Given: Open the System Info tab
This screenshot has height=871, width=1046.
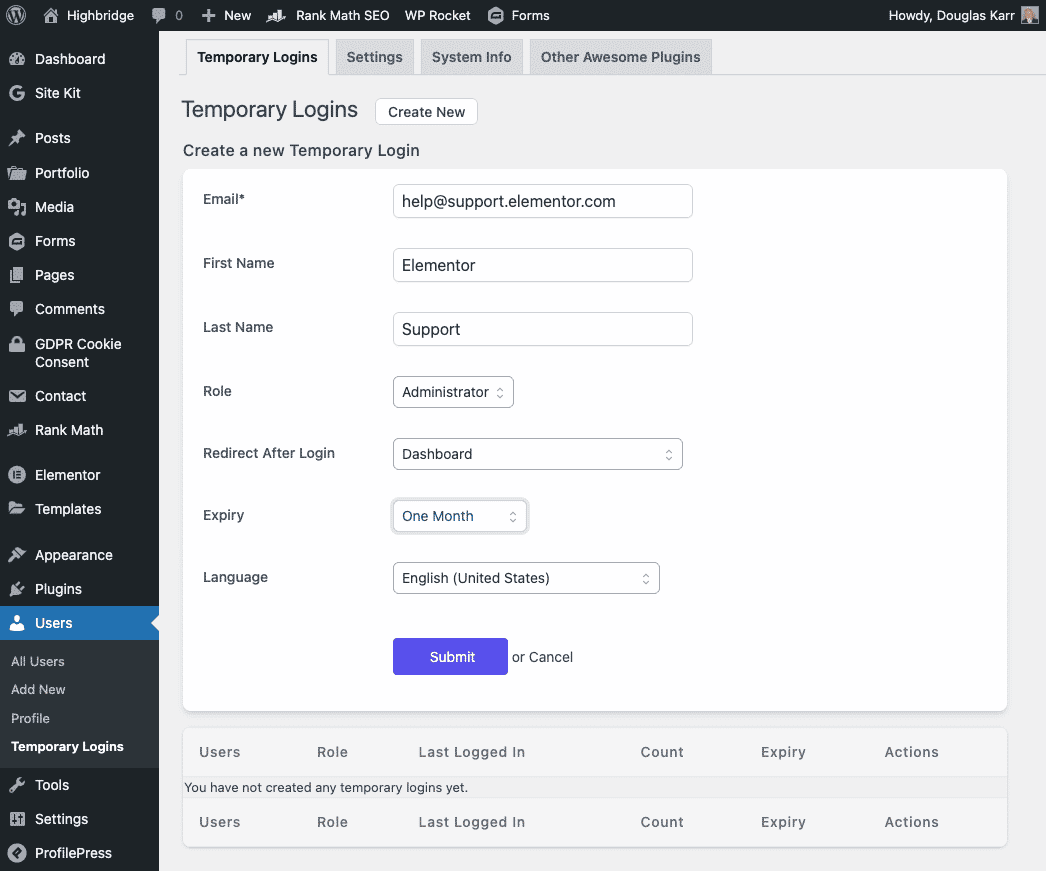Looking at the screenshot, I should click(x=471, y=57).
